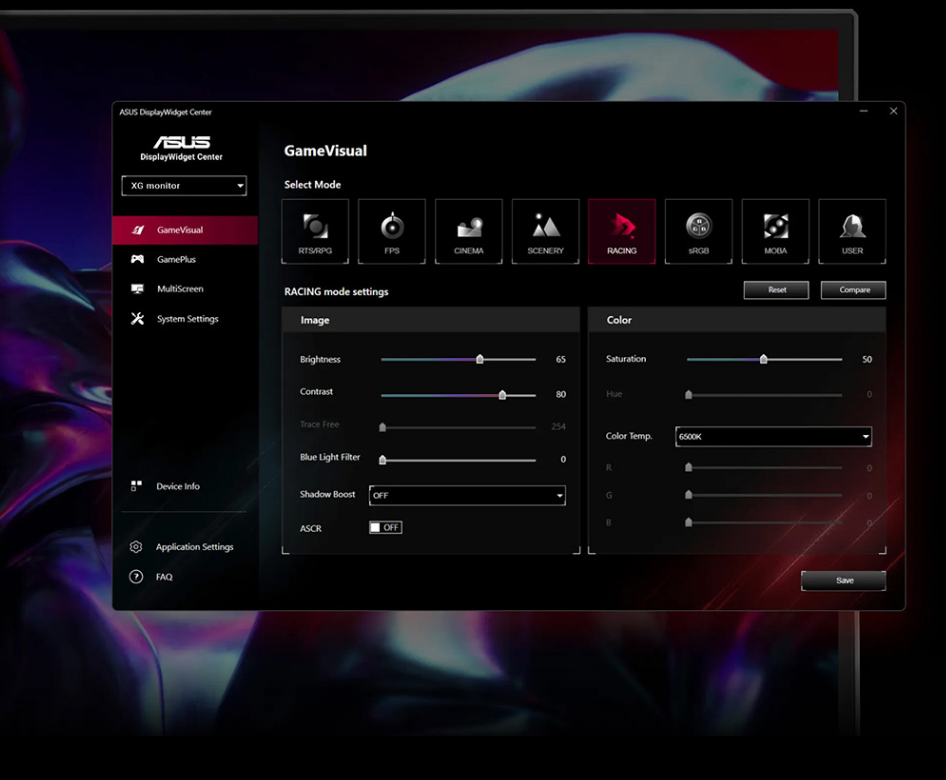Open the Shadow Boost dropdown
The height and width of the screenshot is (780, 946).
coord(467,495)
